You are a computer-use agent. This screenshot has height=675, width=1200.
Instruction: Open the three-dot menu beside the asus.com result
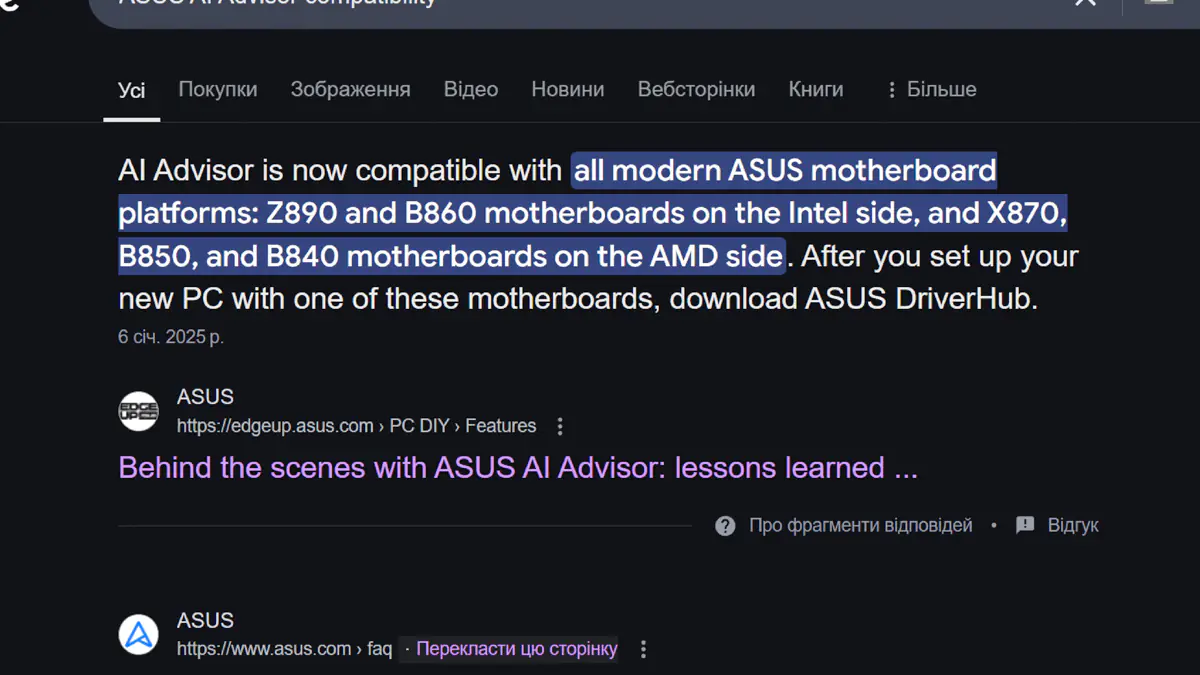[643, 648]
